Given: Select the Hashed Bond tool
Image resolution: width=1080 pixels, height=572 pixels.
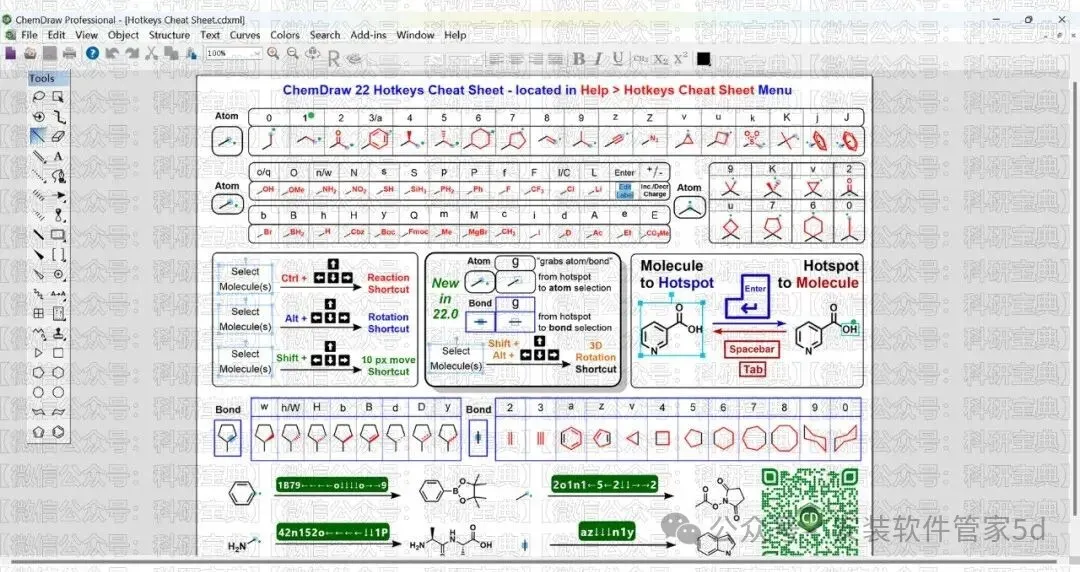Looking at the screenshot, I should click(x=39, y=196).
